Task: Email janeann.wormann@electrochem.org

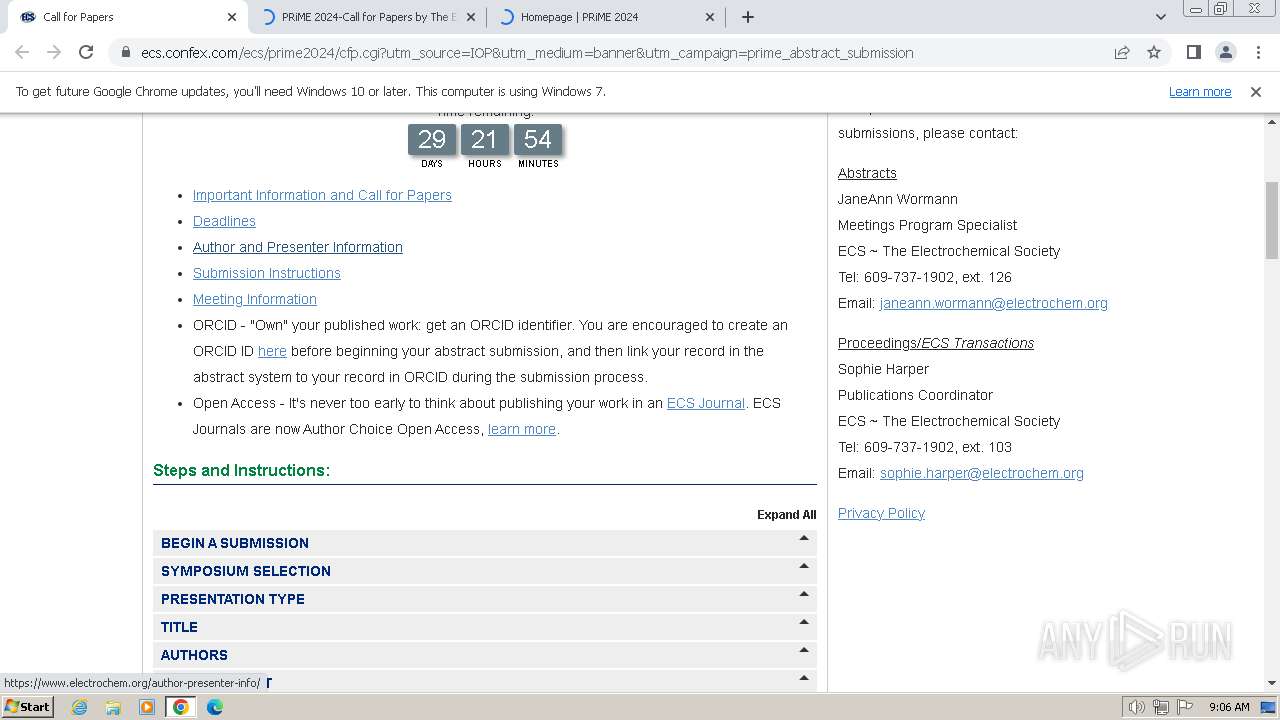Action: coord(994,303)
